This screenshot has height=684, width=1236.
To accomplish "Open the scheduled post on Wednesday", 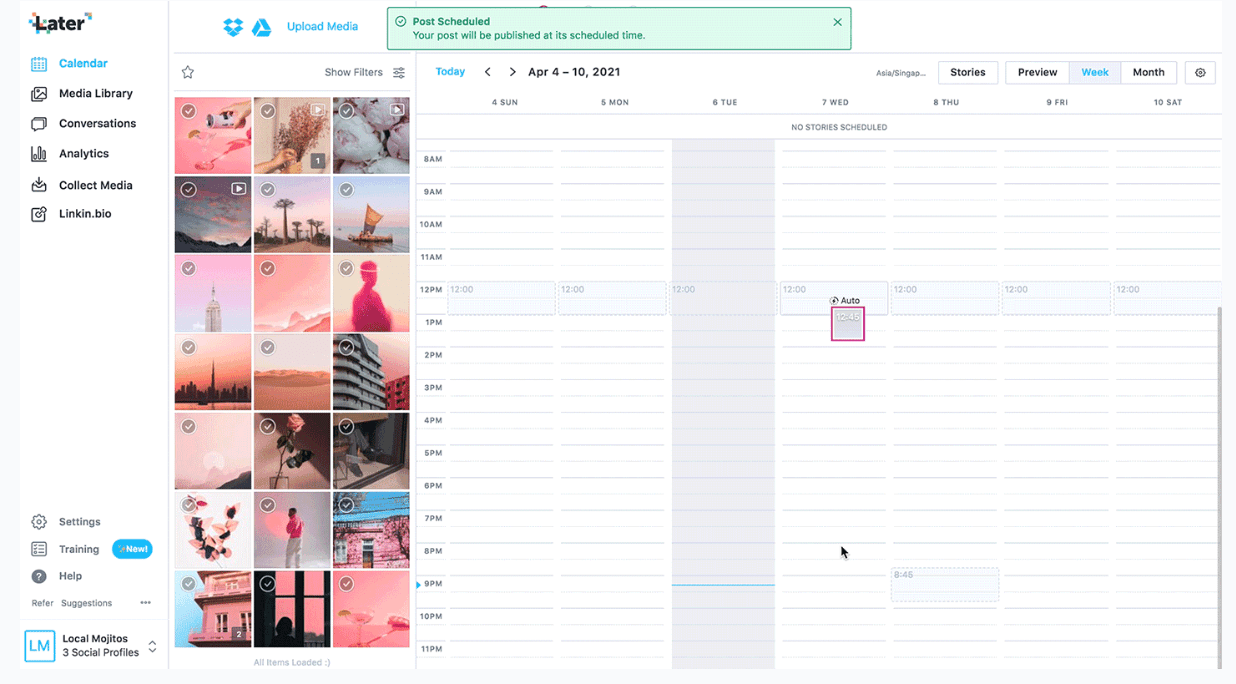I will coord(847,324).
